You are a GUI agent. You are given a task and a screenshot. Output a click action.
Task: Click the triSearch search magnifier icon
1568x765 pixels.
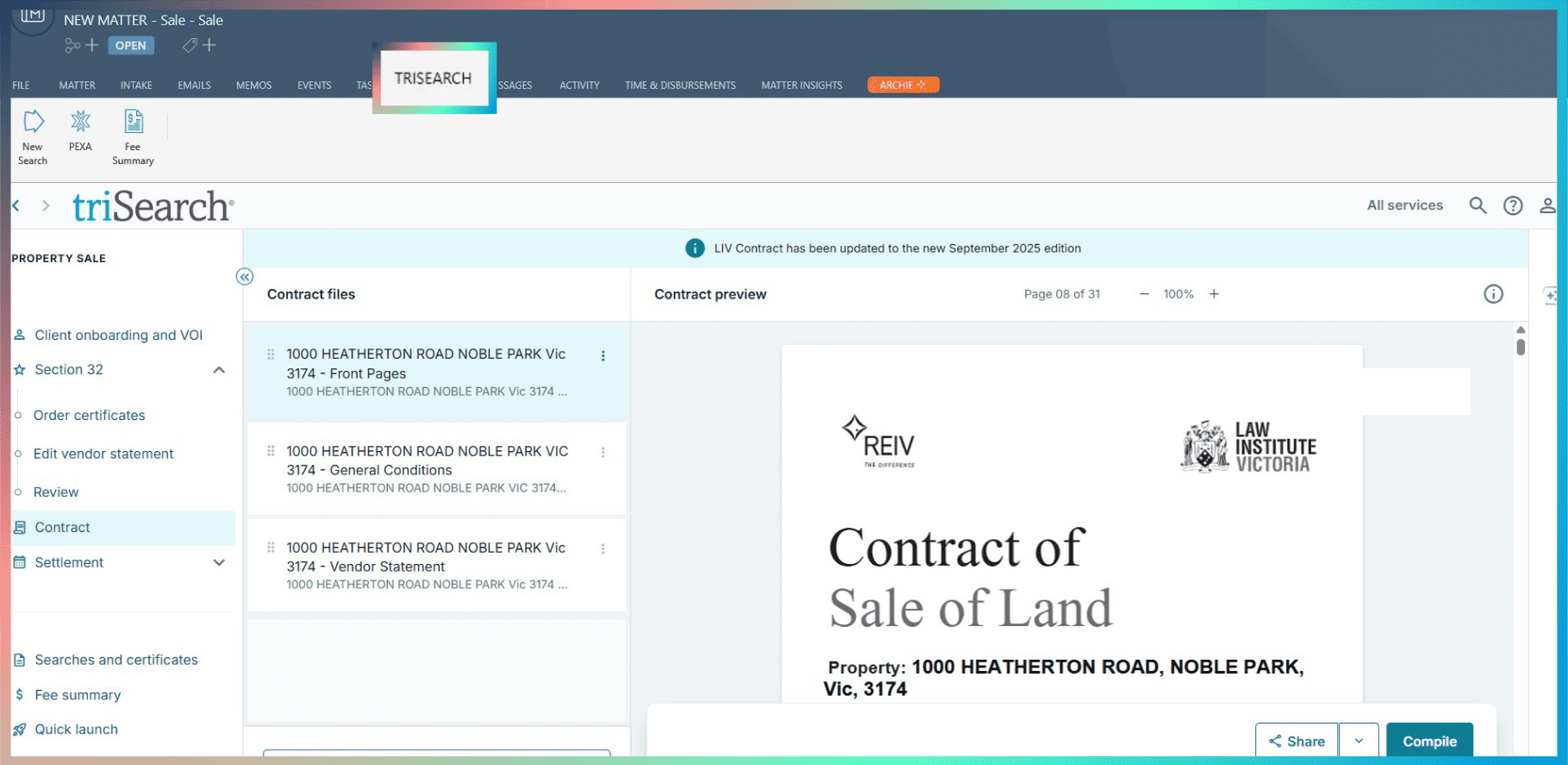tap(1477, 205)
